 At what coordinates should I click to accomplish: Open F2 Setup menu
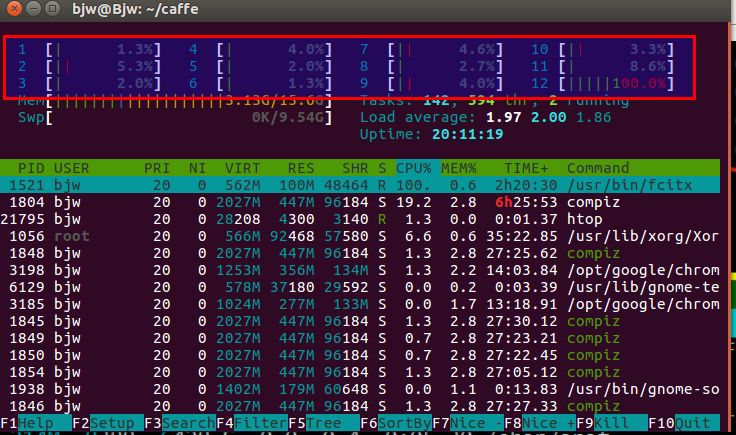[x=108, y=423]
